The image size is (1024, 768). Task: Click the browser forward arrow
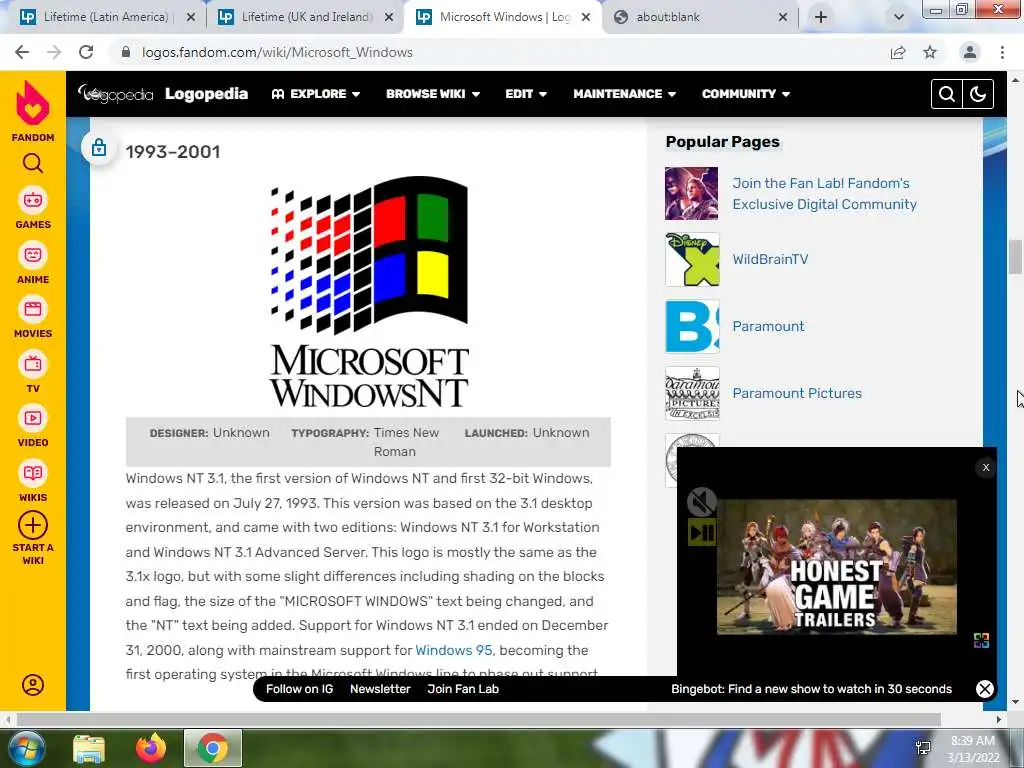pos(54,52)
